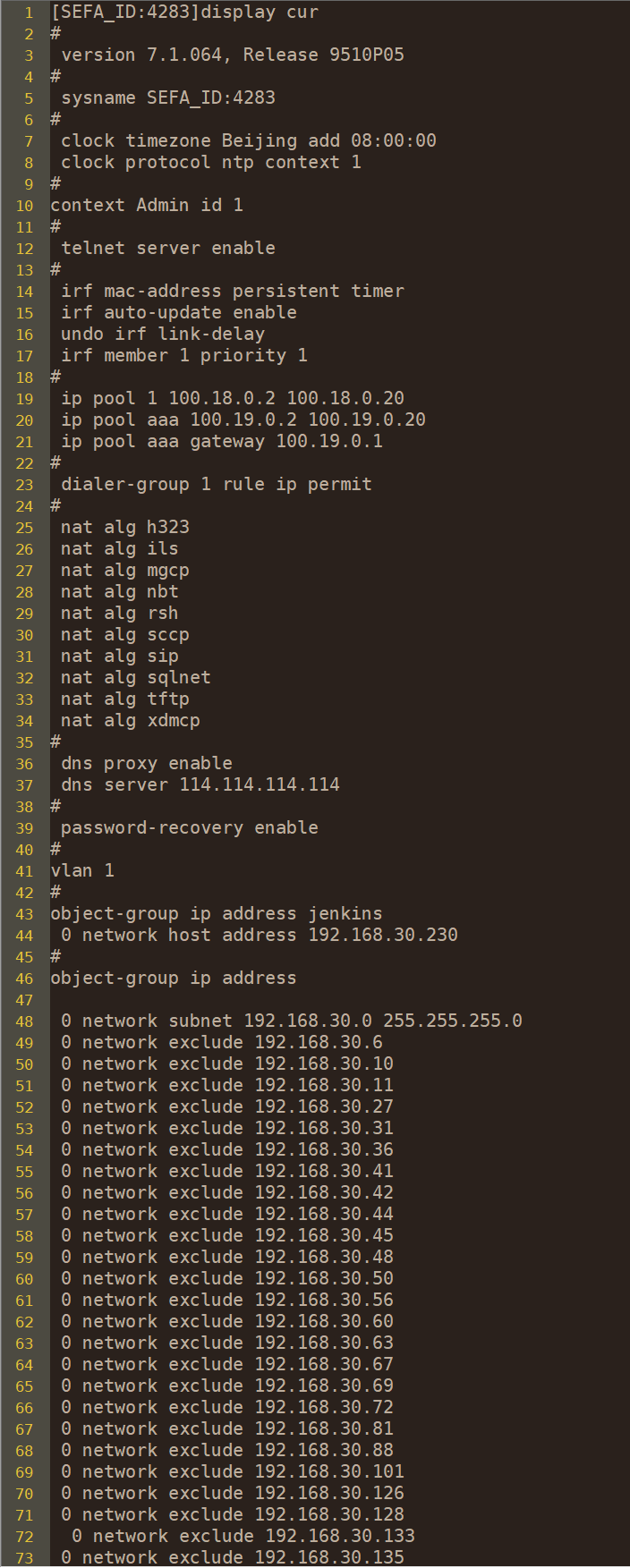Click the network subnet 192.168.30.0 line
The width and height of the screenshot is (630, 1568).
(x=291, y=1021)
